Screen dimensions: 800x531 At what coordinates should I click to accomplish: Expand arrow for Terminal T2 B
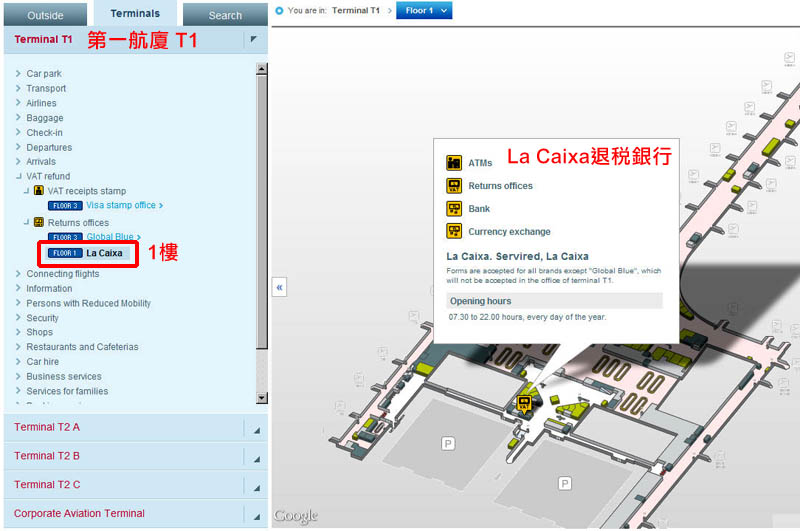point(257,459)
